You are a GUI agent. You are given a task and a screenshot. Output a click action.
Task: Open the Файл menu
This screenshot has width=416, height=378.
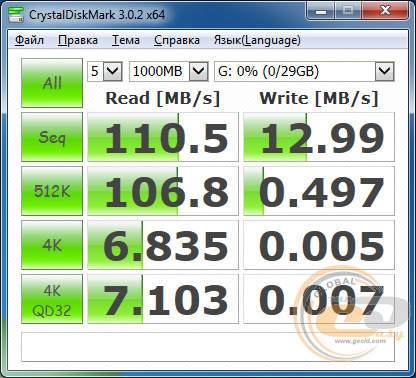click(x=29, y=40)
